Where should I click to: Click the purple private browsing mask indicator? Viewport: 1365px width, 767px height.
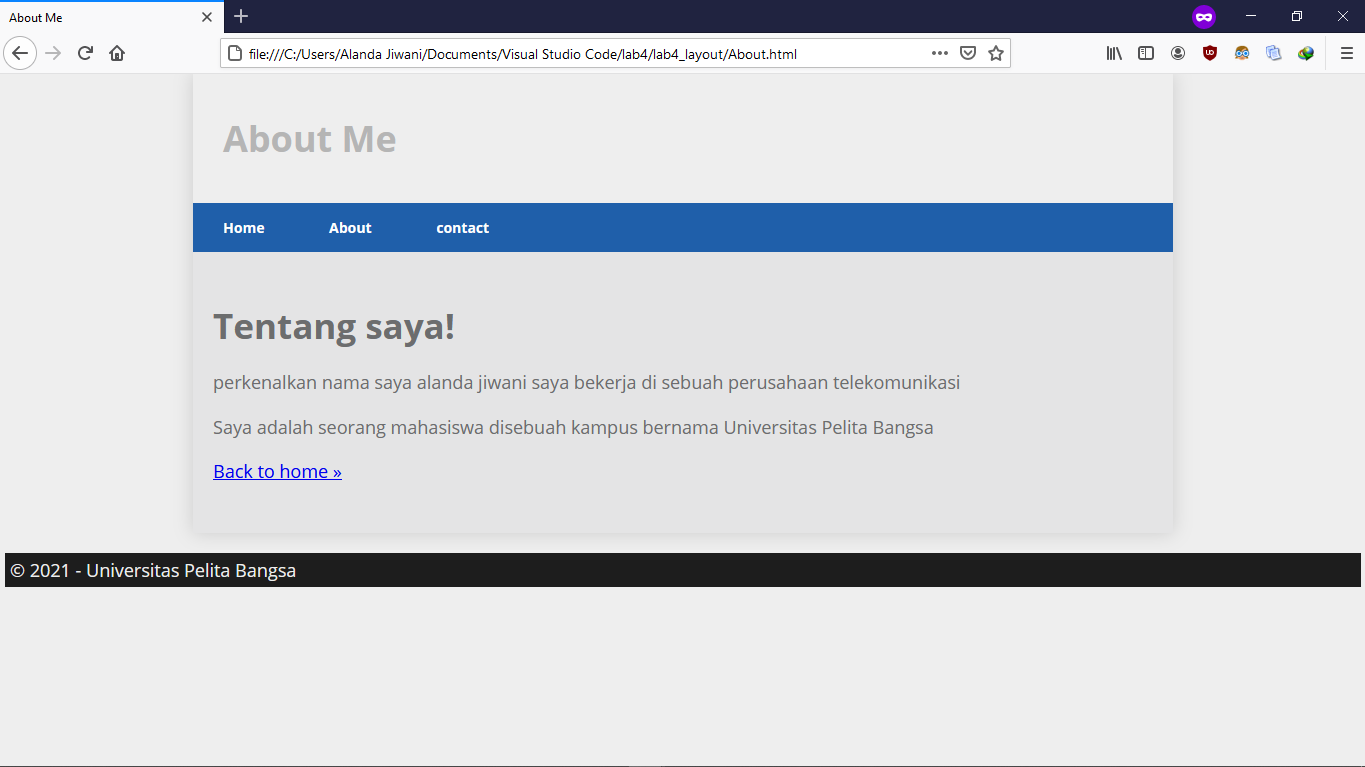coord(1204,17)
